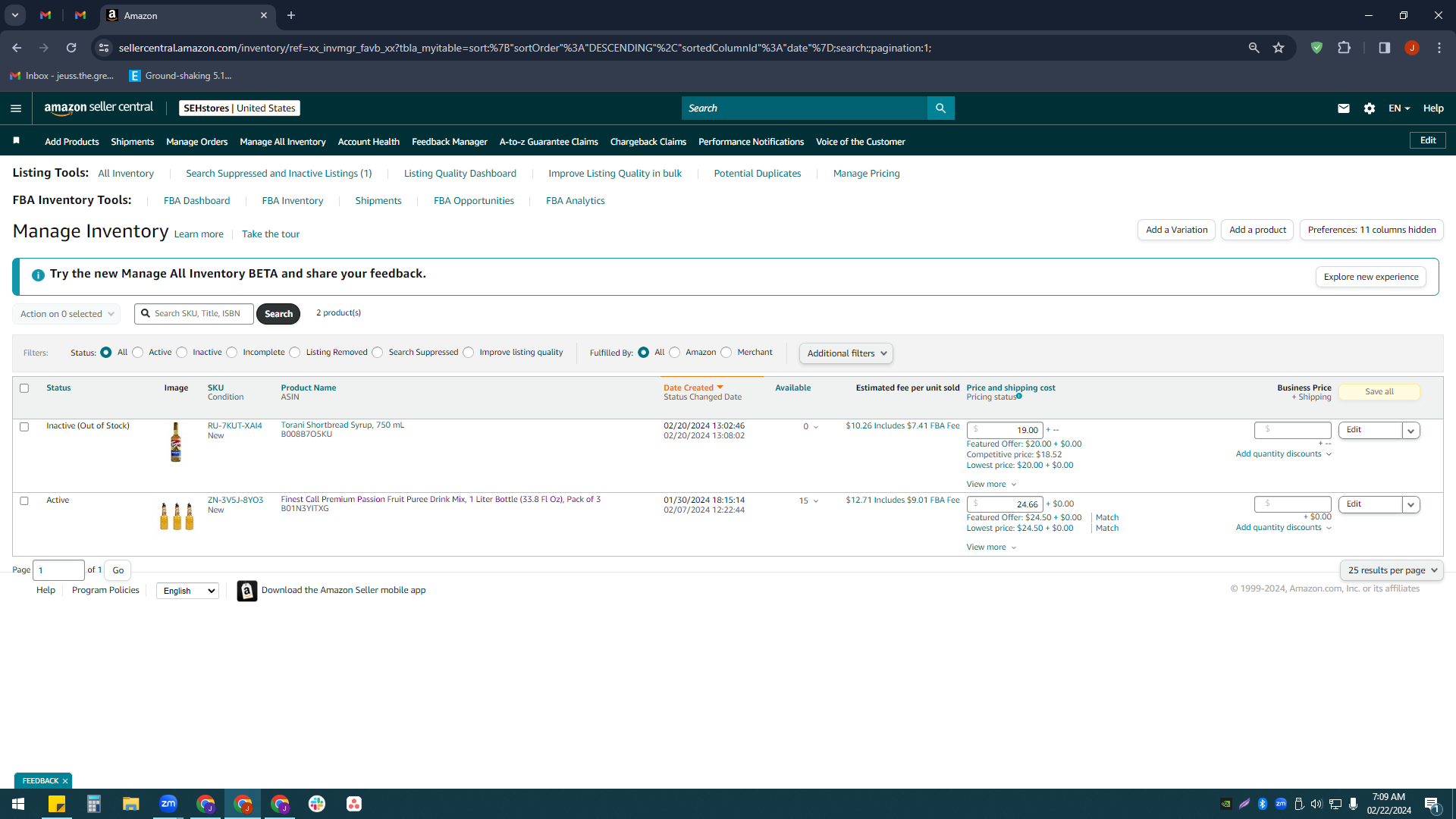
Task: Open the Action on 0 selected dropdown
Action: coord(67,314)
